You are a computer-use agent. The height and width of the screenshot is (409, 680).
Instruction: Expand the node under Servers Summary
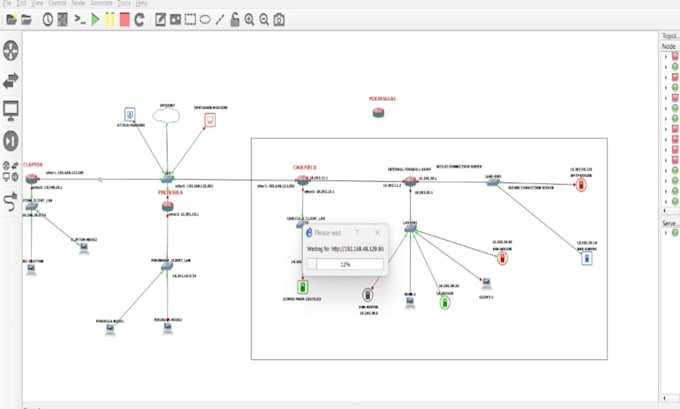click(666, 233)
